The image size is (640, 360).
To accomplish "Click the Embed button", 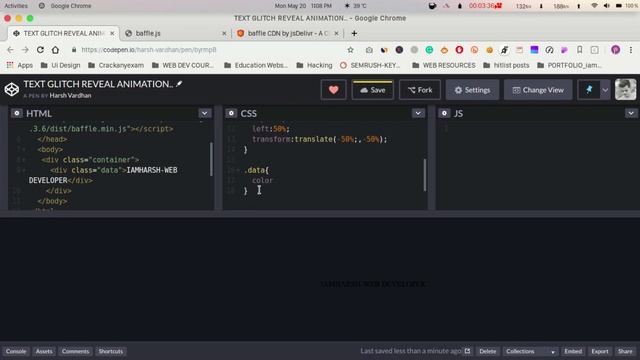I will (573, 351).
